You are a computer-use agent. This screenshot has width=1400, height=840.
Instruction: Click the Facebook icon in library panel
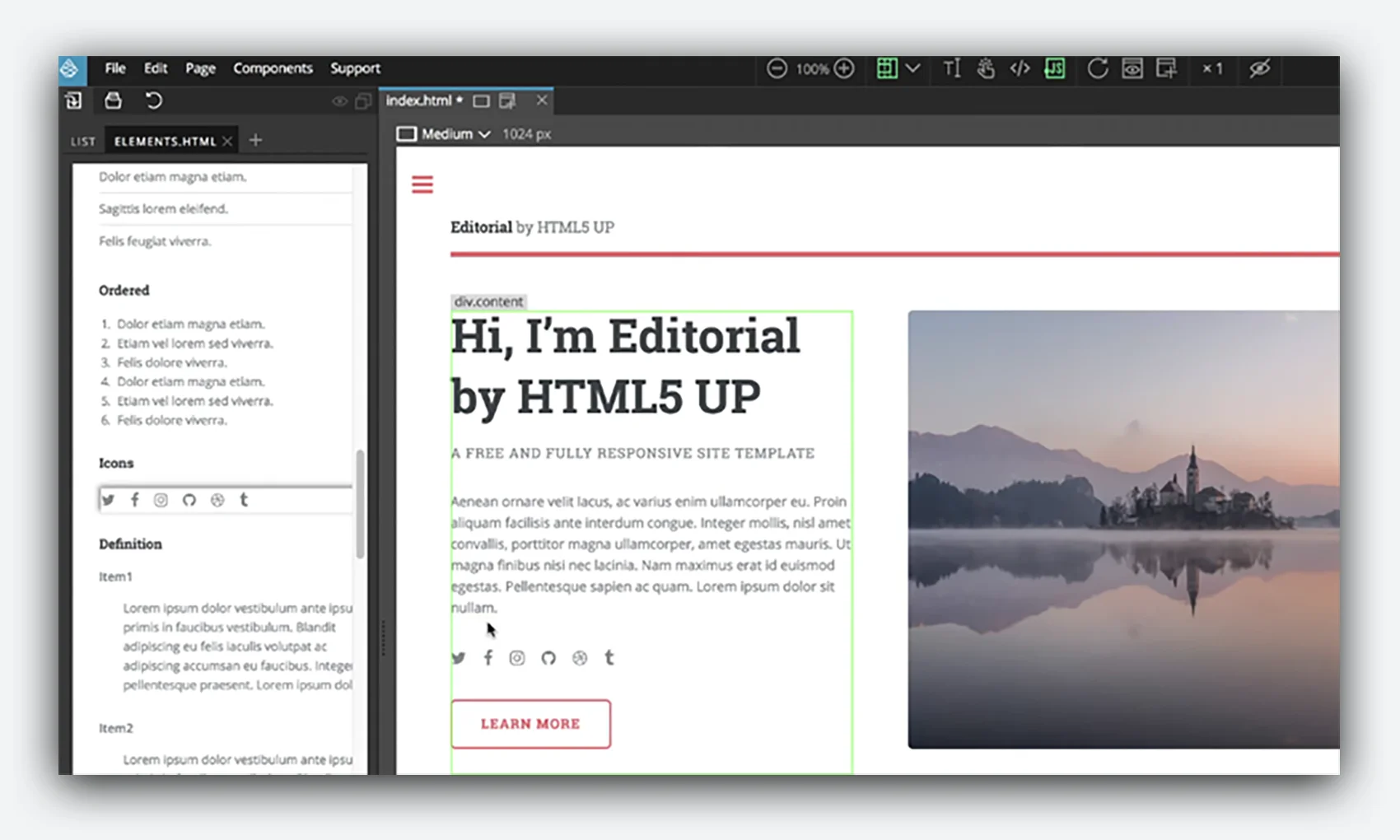click(135, 499)
